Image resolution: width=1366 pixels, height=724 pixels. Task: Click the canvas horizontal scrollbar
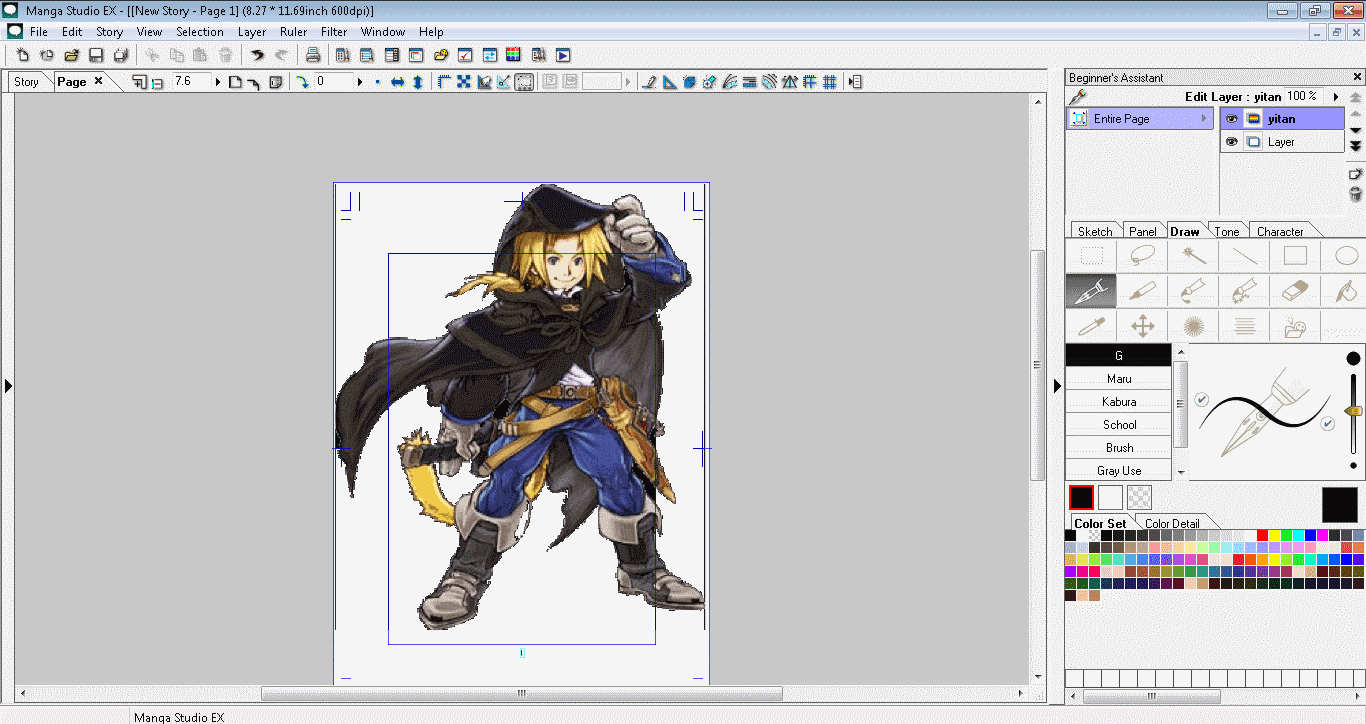click(521, 692)
